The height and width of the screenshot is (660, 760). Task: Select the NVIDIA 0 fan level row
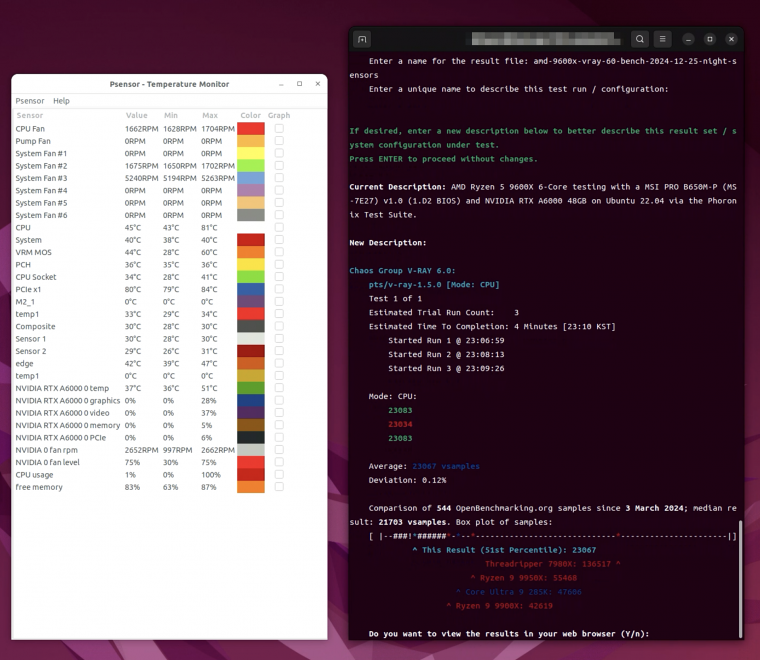(169, 462)
